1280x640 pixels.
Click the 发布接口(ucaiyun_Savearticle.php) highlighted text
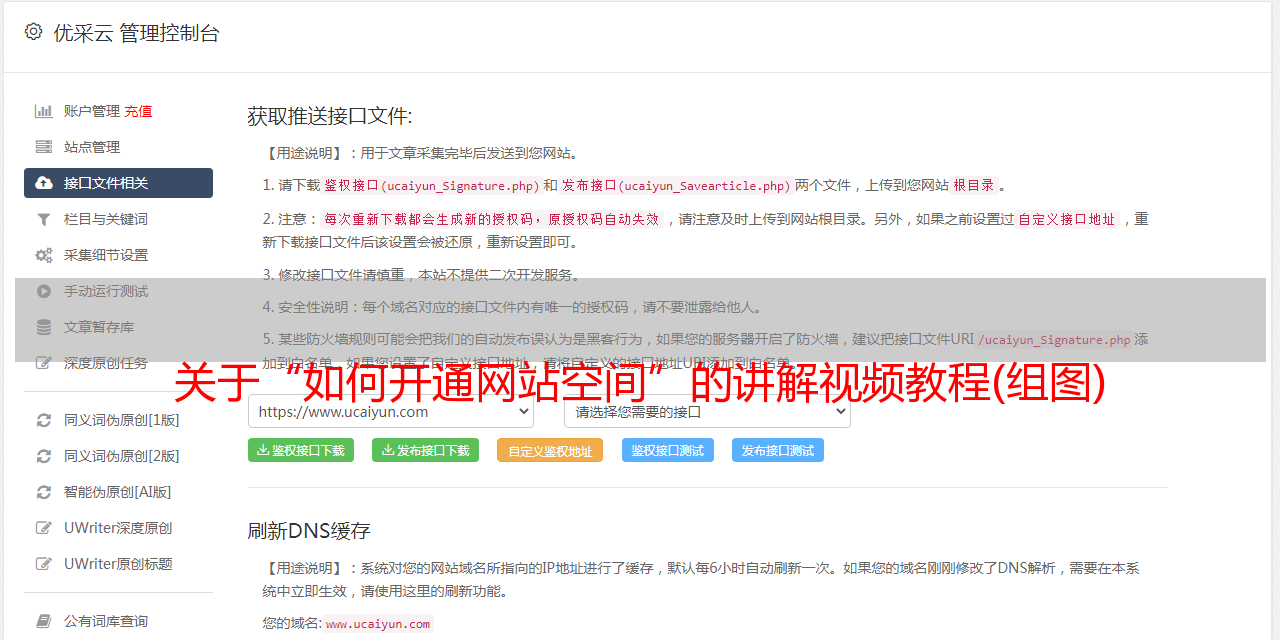coord(676,186)
